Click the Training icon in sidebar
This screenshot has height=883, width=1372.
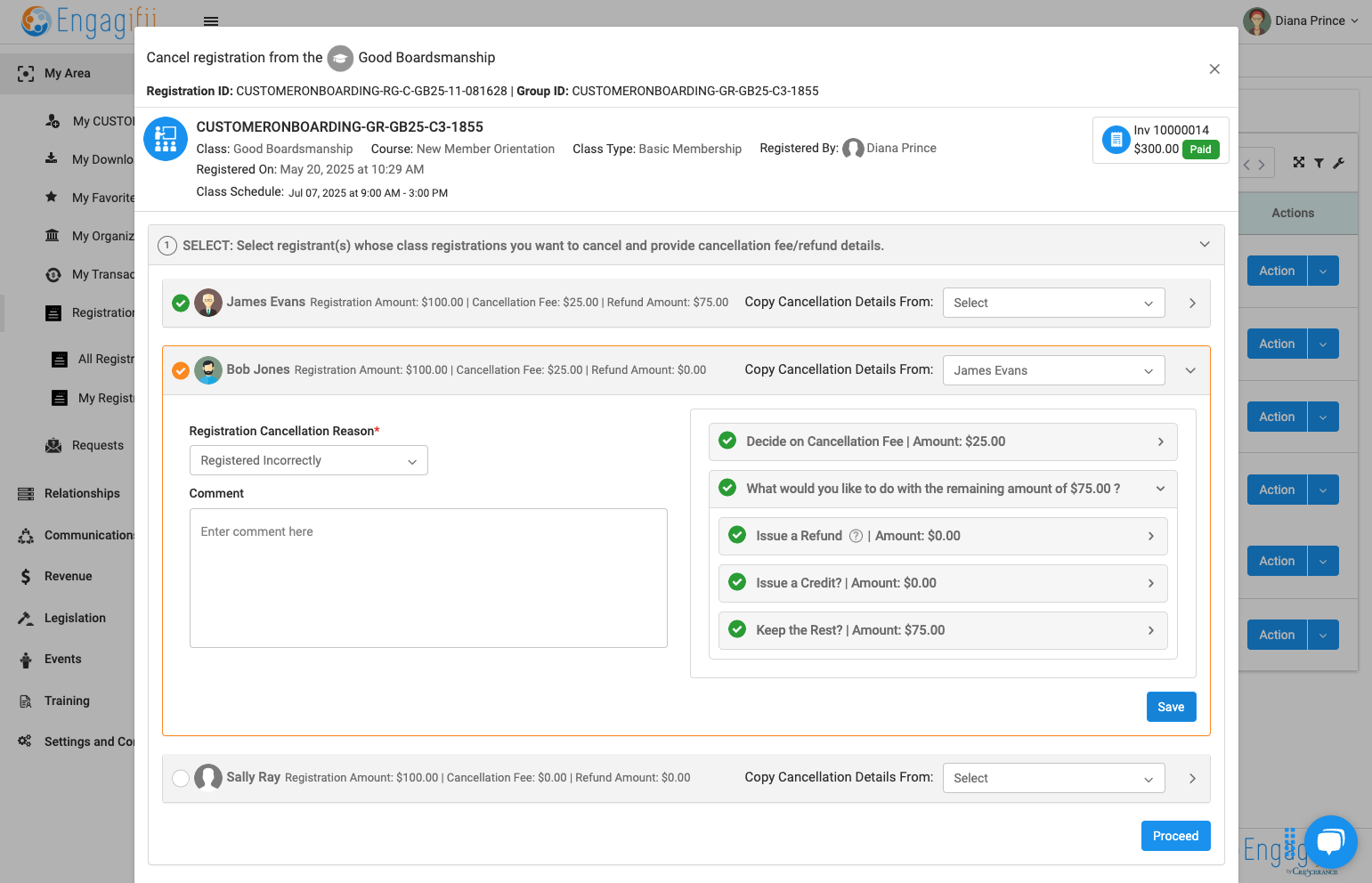[x=26, y=701]
